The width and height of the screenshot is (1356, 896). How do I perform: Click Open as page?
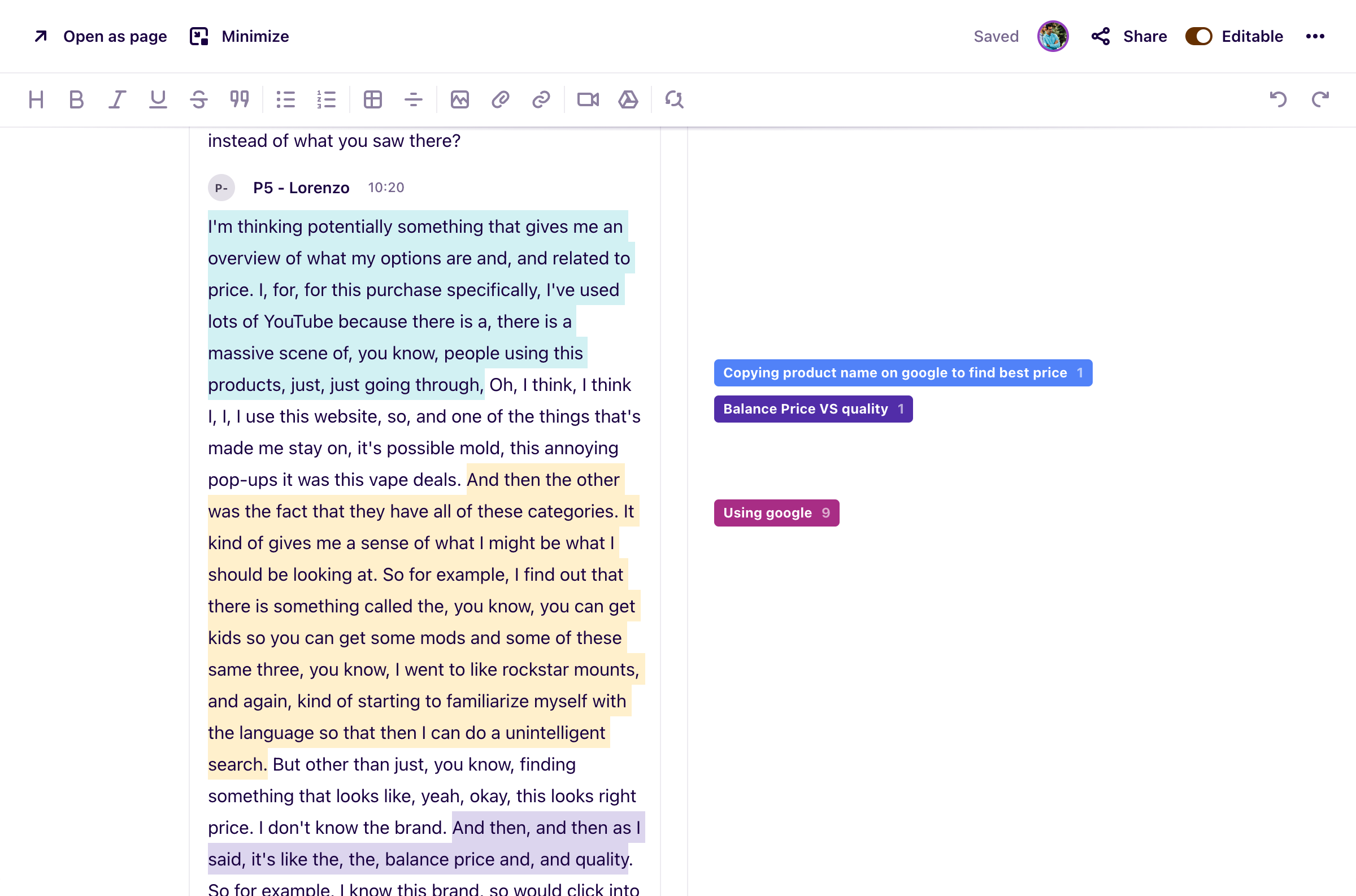[101, 37]
